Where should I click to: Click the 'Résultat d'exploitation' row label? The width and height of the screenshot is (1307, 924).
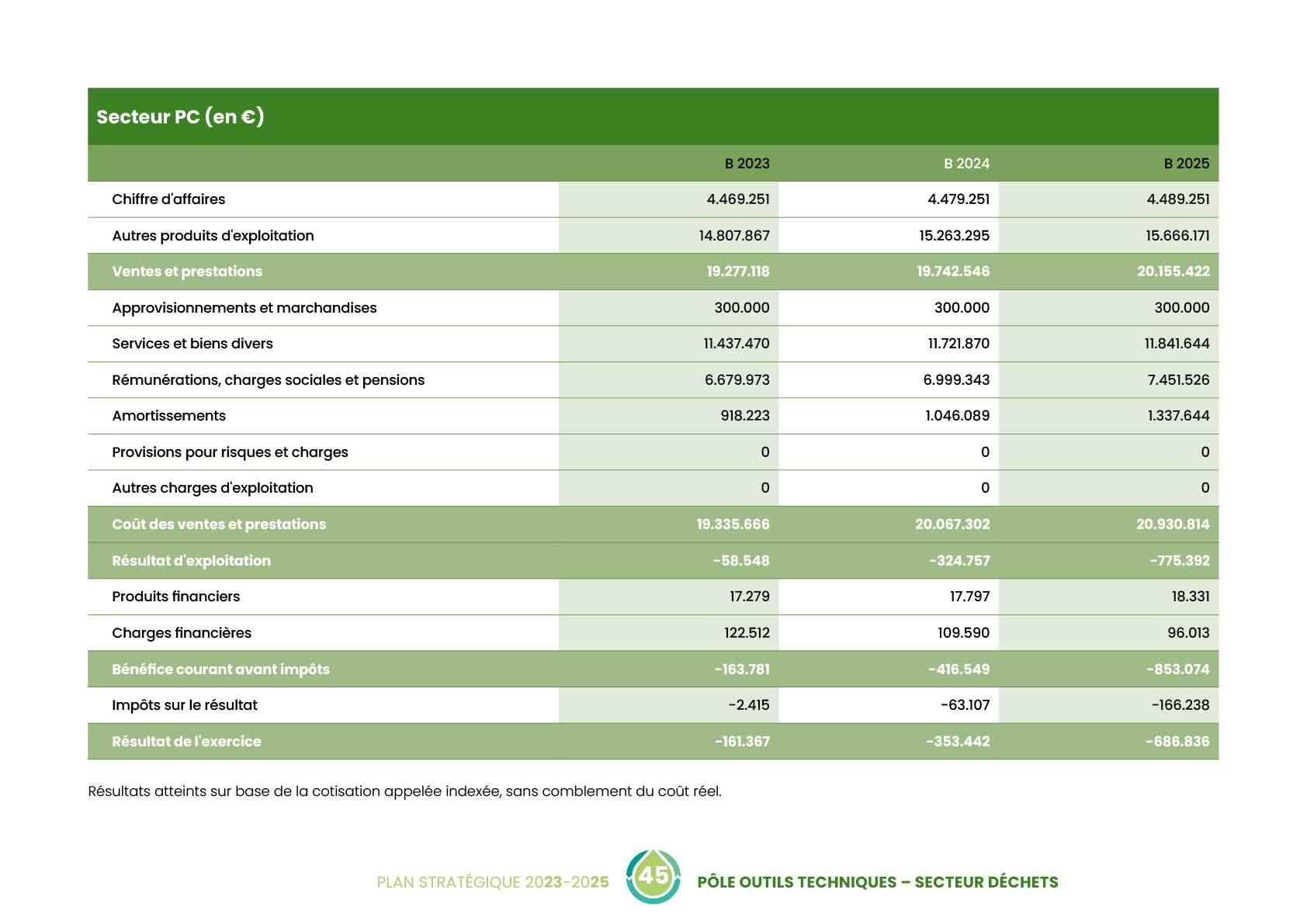click(x=191, y=561)
